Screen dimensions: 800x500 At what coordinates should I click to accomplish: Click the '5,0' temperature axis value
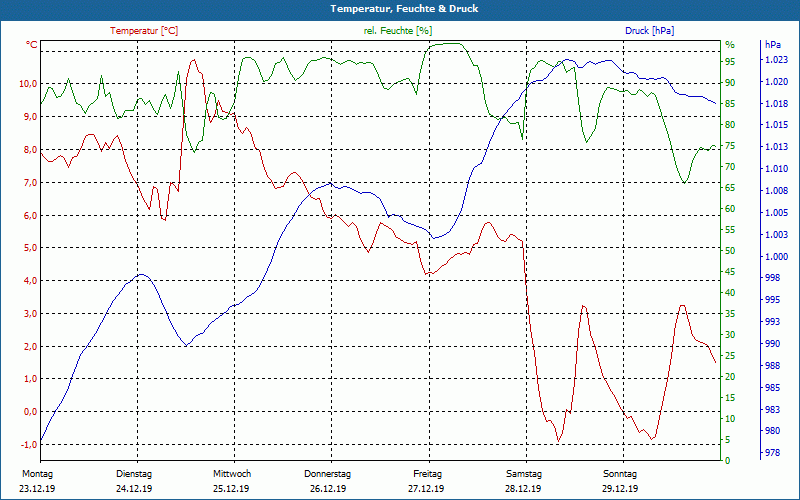(x=30, y=248)
